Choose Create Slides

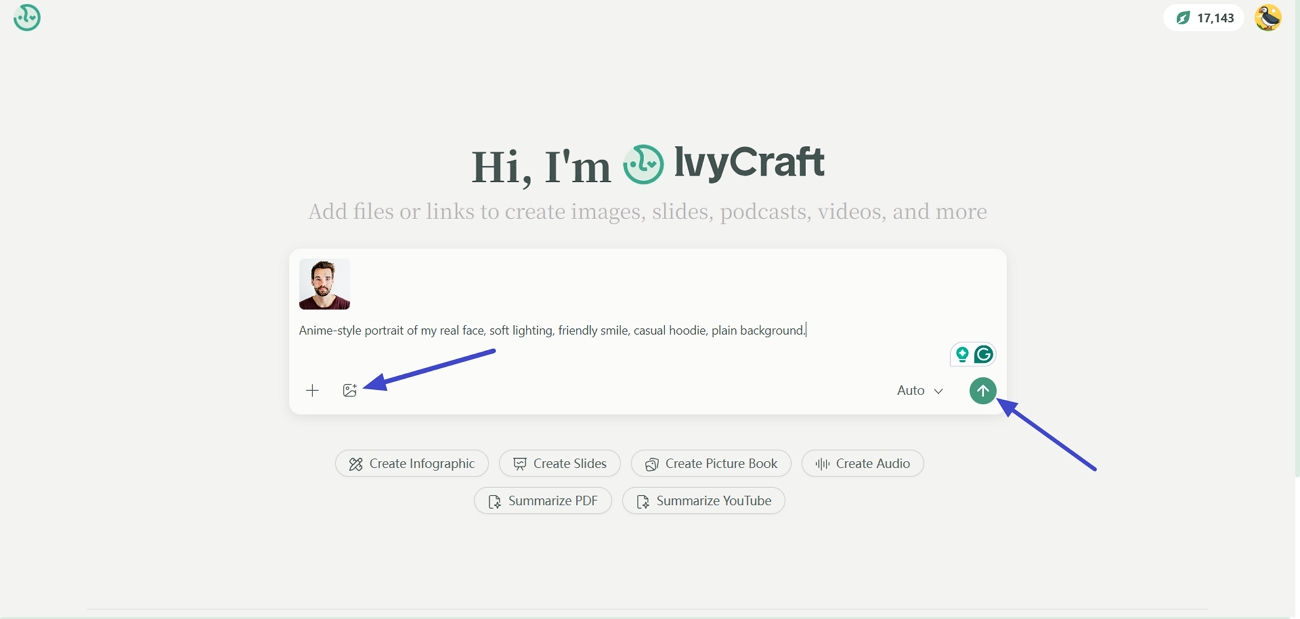560,464
